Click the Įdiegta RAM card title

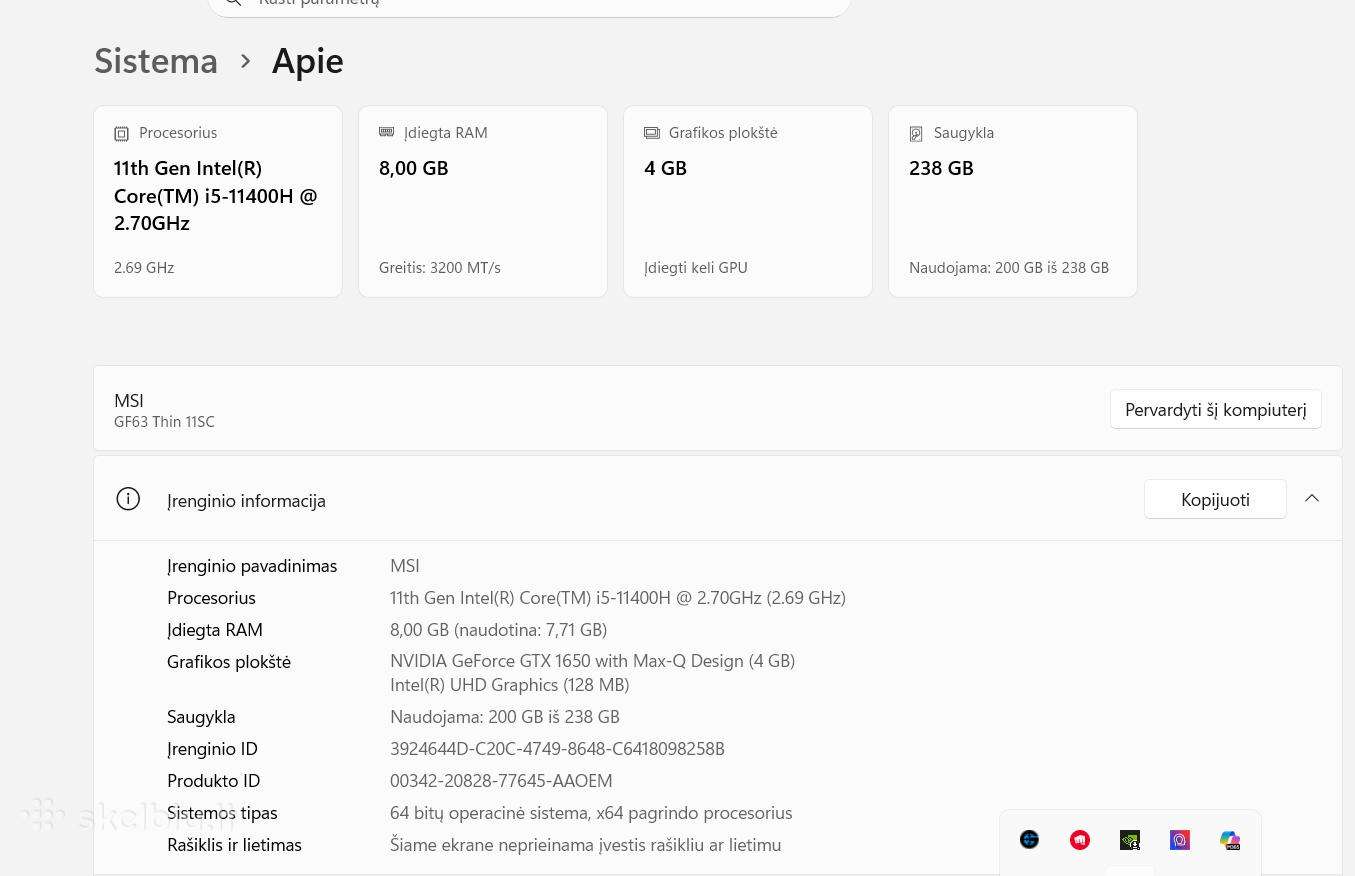[446, 132]
